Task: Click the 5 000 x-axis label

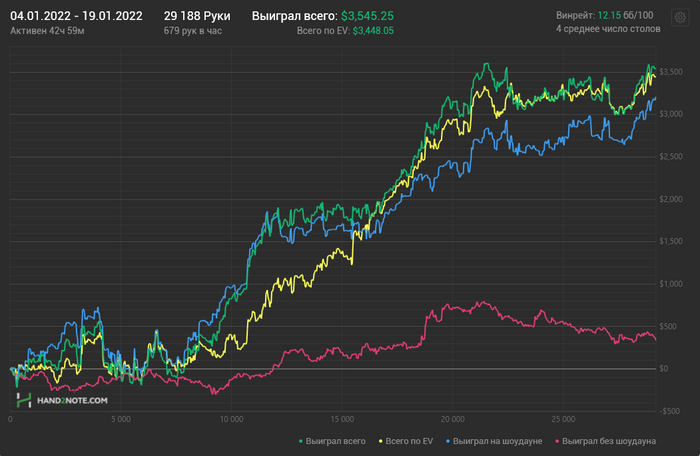Action: [121, 419]
